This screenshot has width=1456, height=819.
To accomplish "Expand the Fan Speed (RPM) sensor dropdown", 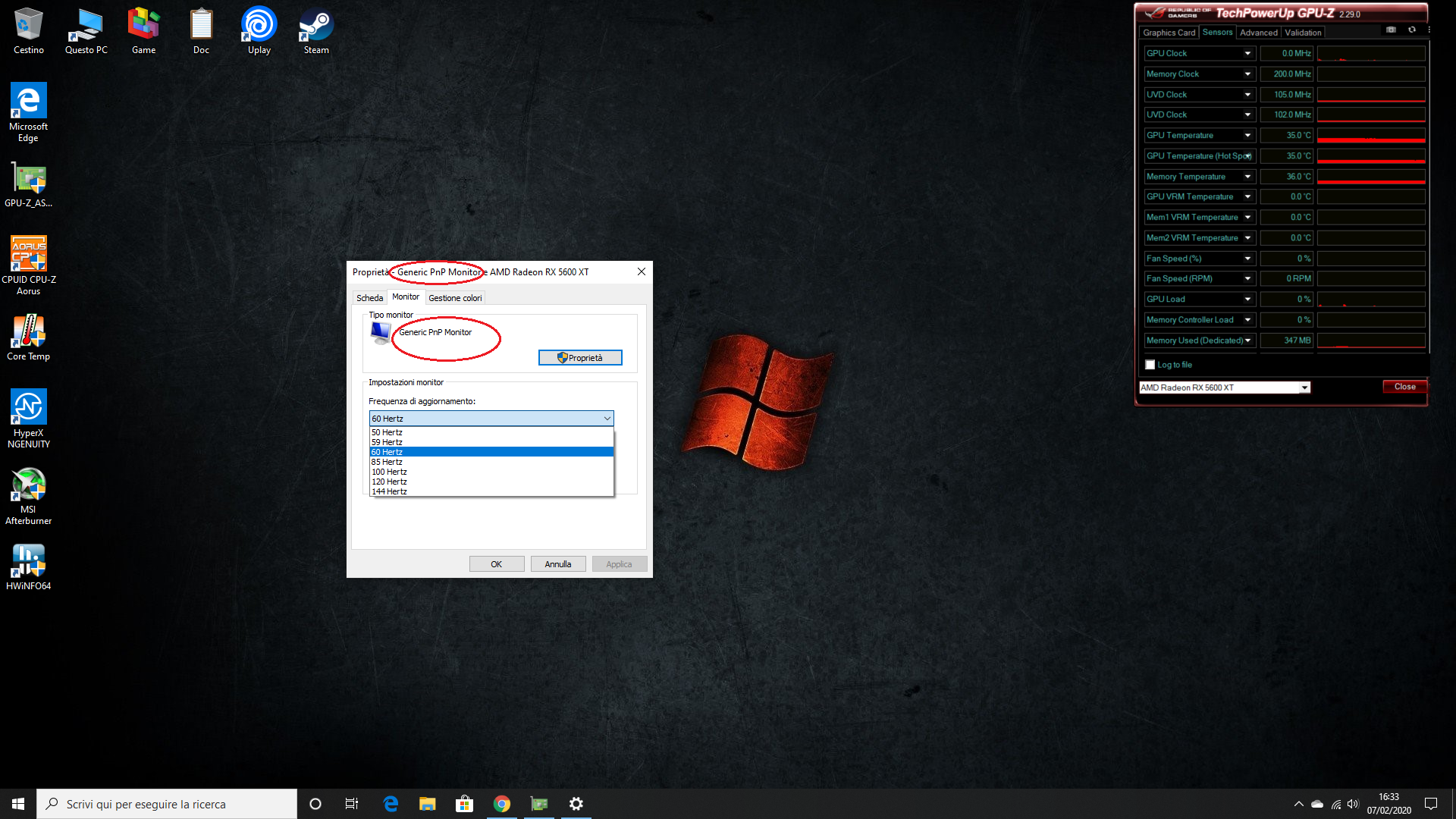I will coord(1247,279).
